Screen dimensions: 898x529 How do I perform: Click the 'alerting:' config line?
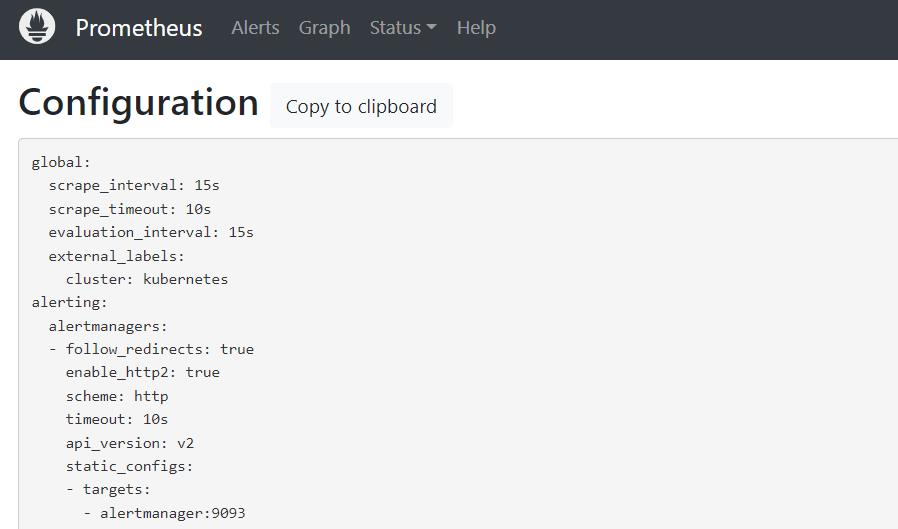[69, 302]
